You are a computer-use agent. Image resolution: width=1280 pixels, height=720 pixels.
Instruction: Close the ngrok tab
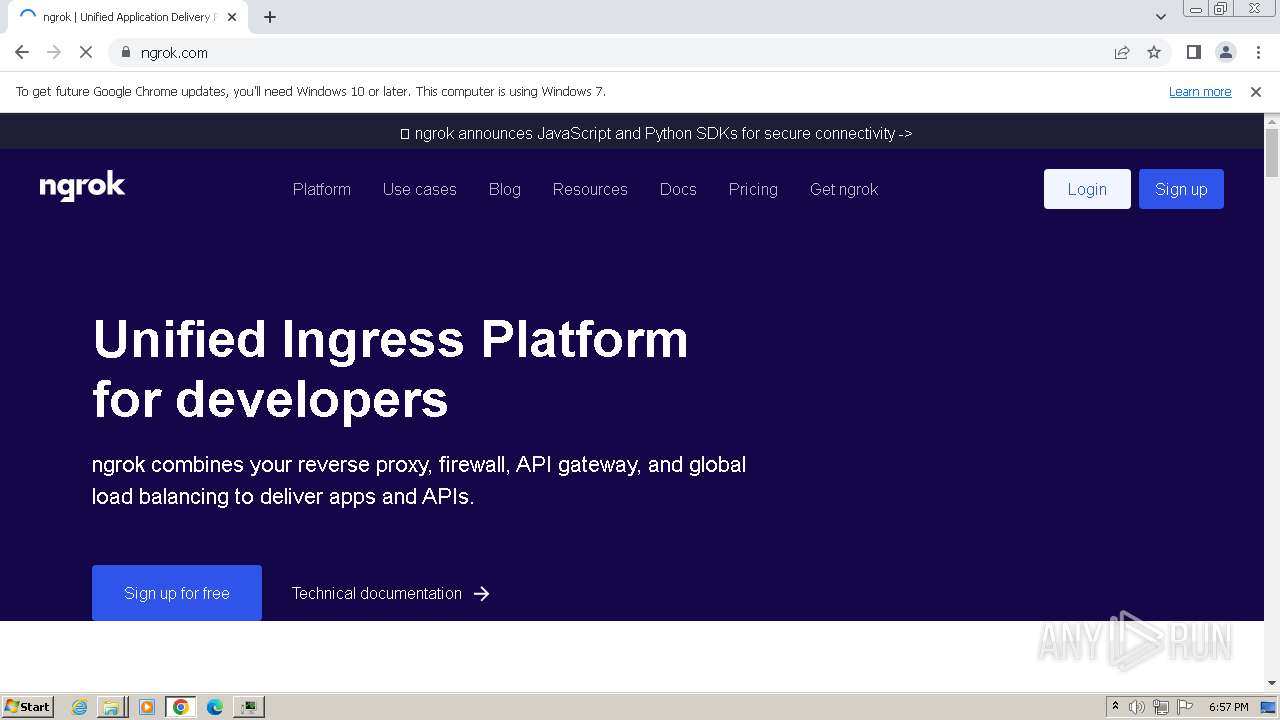click(x=232, y=17)
